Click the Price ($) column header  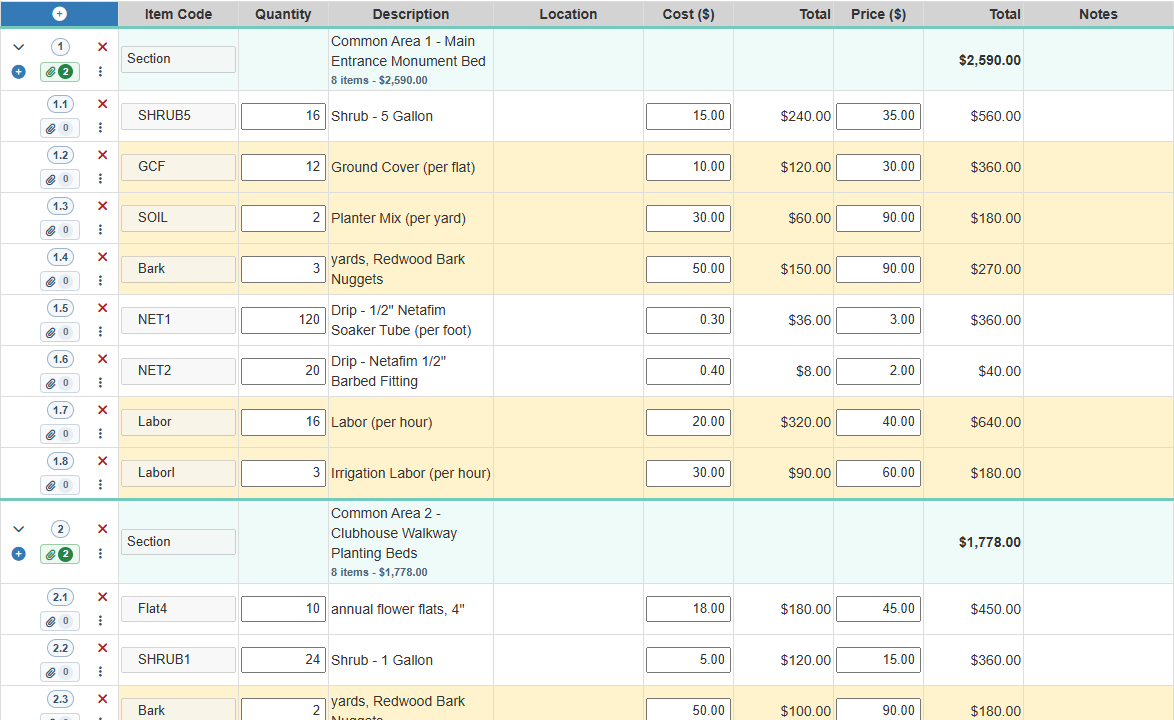(878, 14)
